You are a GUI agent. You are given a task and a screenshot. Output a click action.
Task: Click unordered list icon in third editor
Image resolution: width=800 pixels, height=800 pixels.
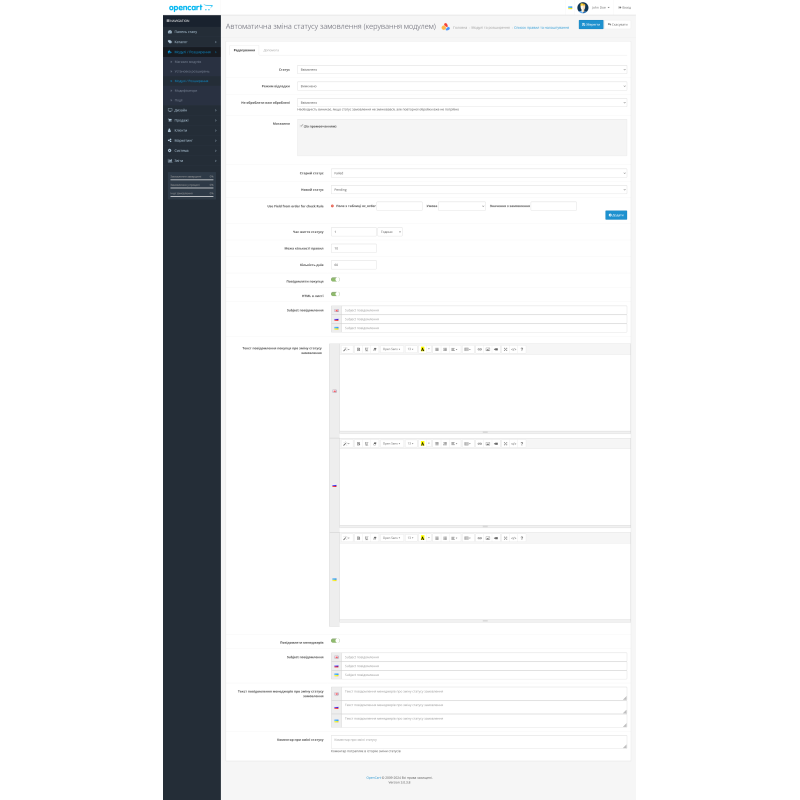(436, 538)
